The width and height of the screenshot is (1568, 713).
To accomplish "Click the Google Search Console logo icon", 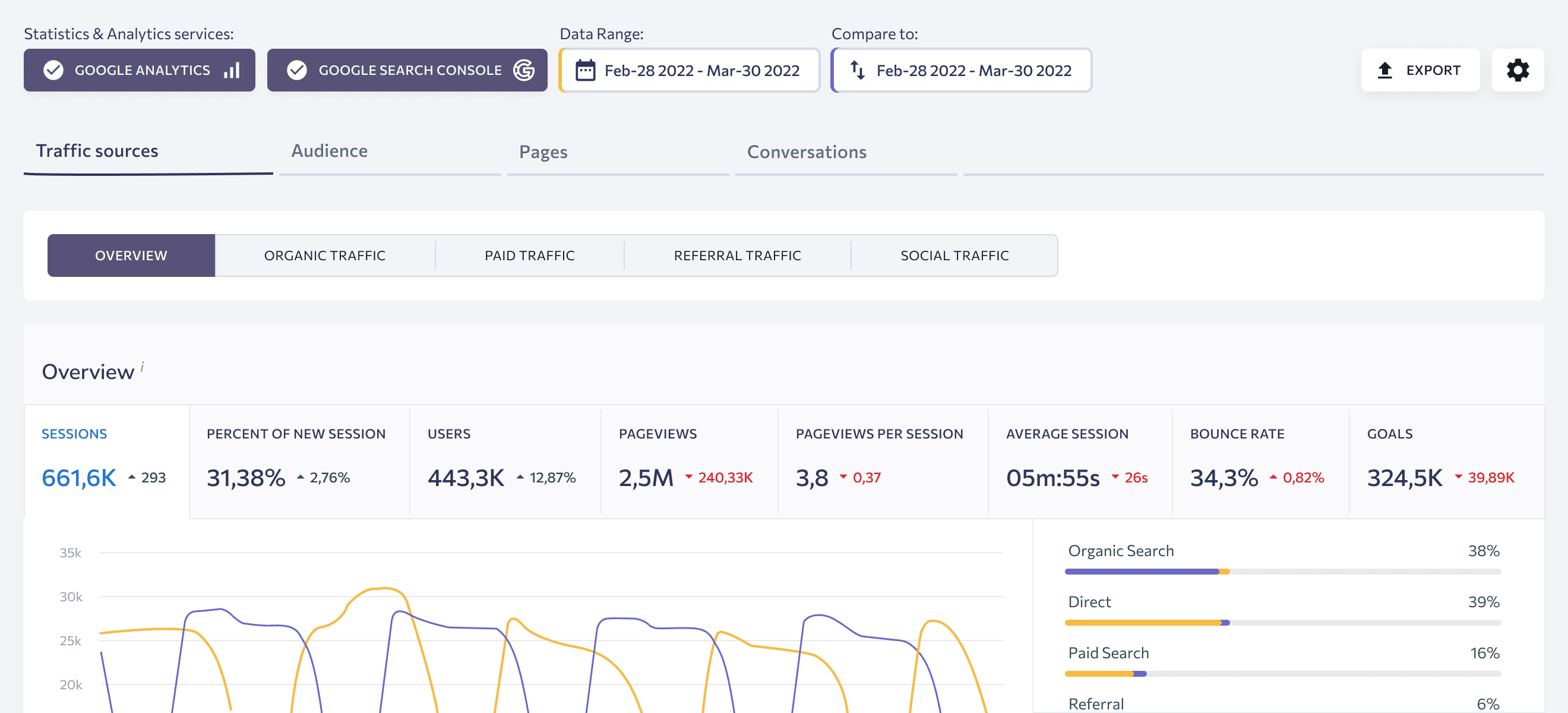I will (x=523, y=70).
